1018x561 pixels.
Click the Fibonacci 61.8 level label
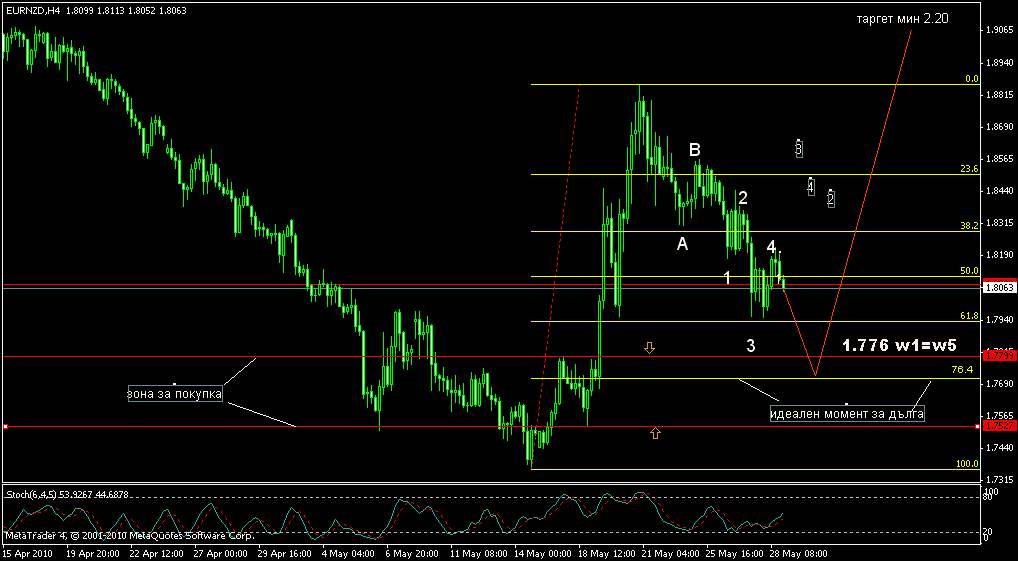pyautogui.click(x=969, y=316)
